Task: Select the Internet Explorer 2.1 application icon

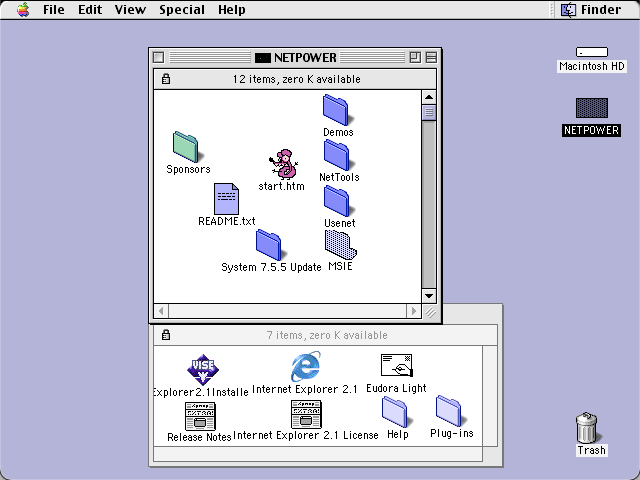Action: tap(306, 367)
